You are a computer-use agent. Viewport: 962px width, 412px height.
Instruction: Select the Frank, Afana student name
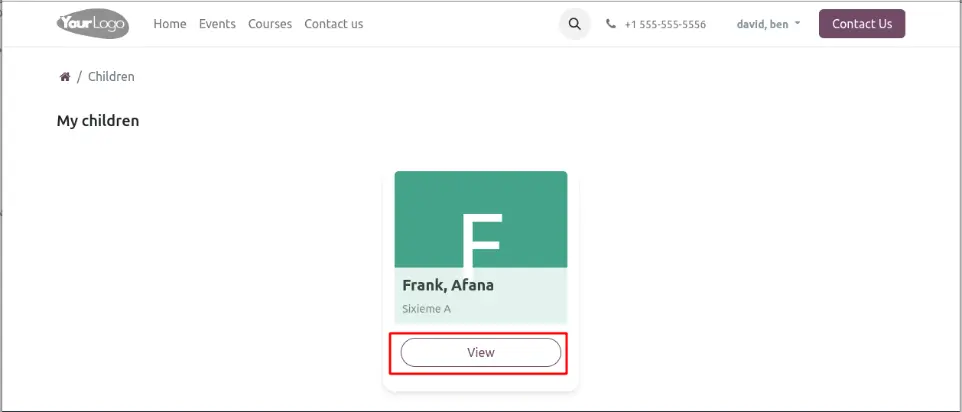click(x=448, y=285)
